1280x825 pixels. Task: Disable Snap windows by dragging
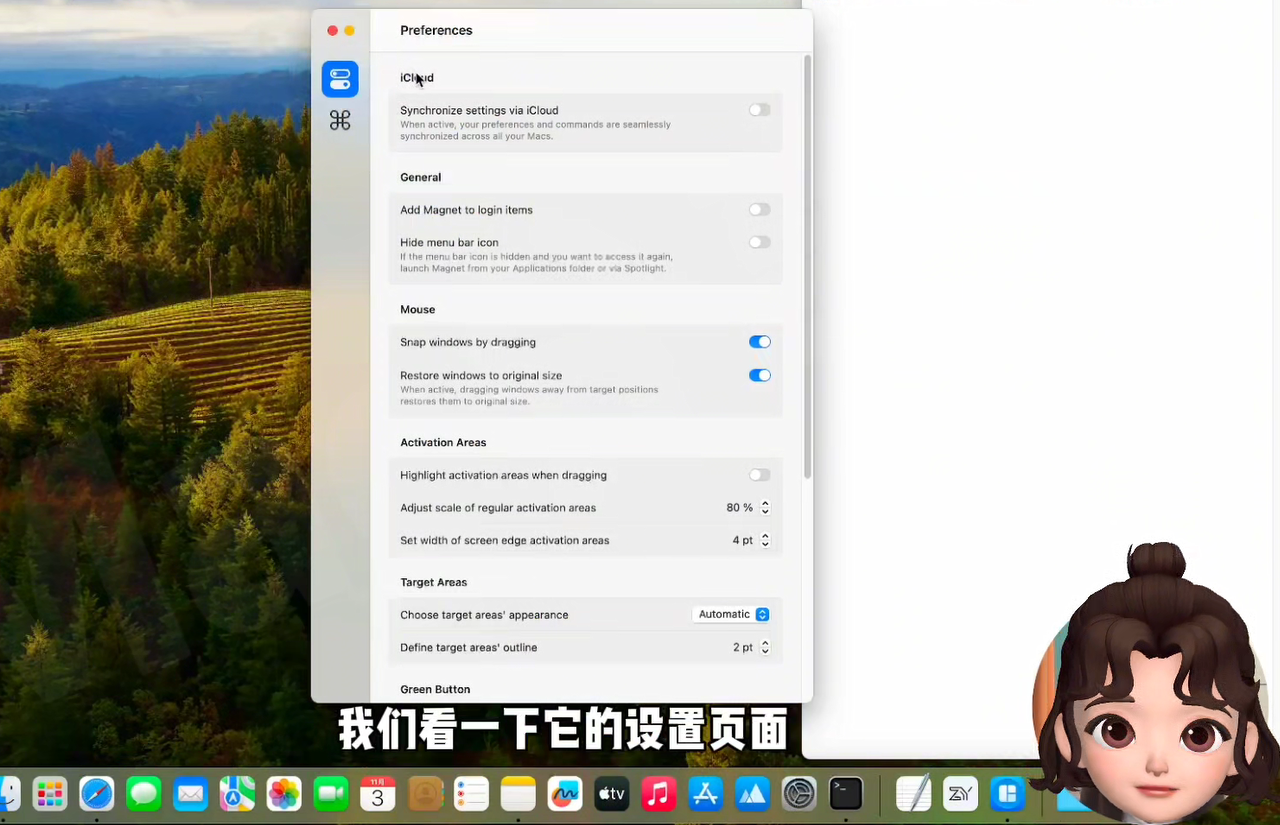760,342
